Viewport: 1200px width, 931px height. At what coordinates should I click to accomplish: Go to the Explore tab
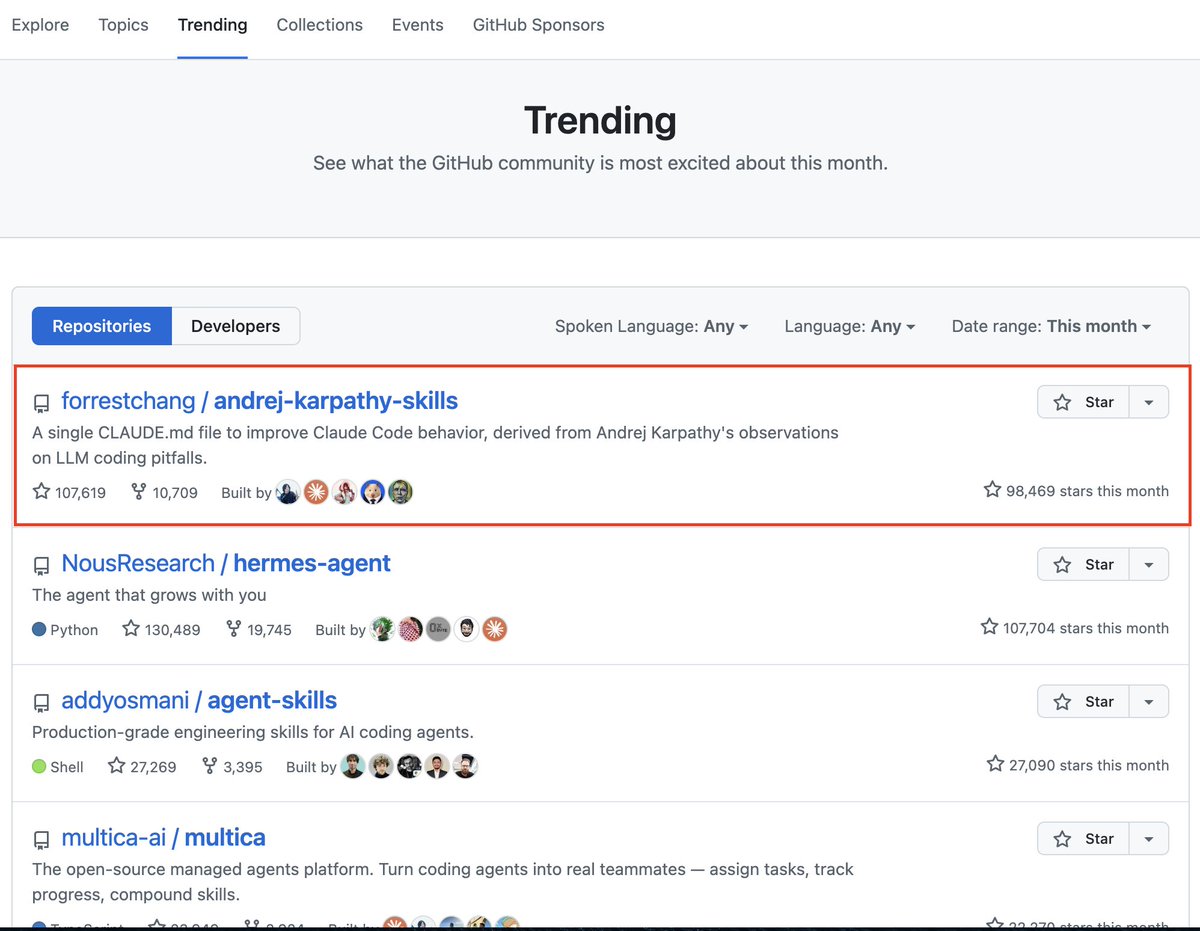pos(40,25)
